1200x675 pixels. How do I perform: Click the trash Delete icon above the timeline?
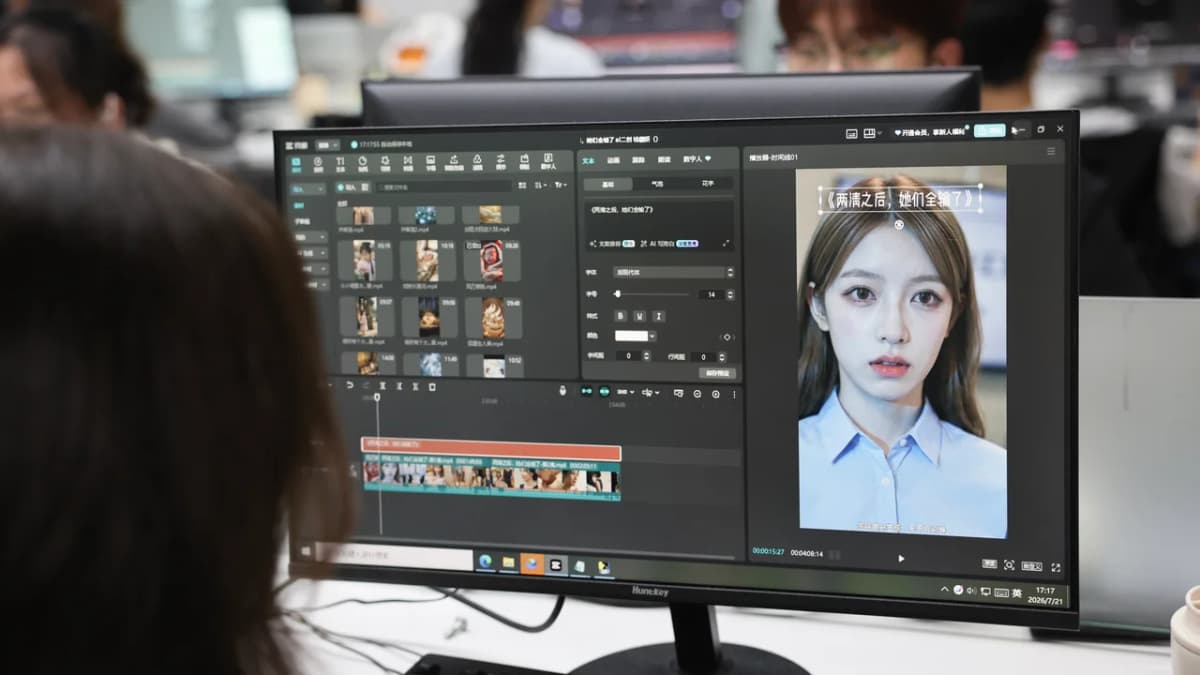point(432,386)
